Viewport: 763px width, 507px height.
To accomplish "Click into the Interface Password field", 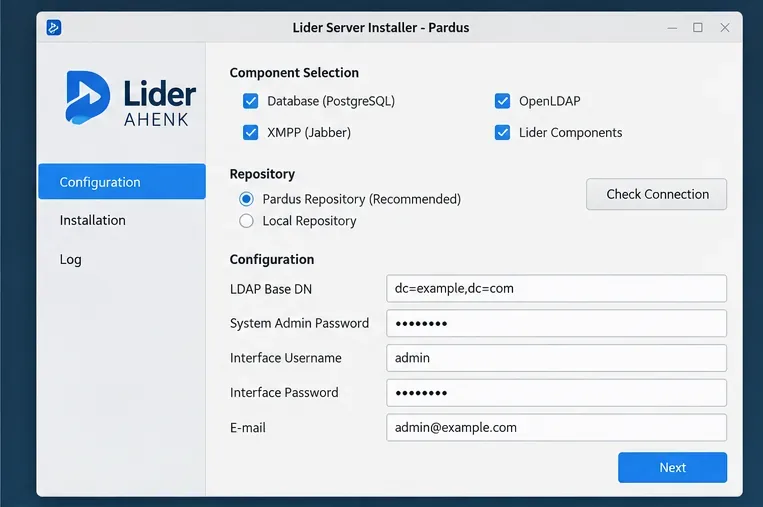I will (x=556, y=393).
